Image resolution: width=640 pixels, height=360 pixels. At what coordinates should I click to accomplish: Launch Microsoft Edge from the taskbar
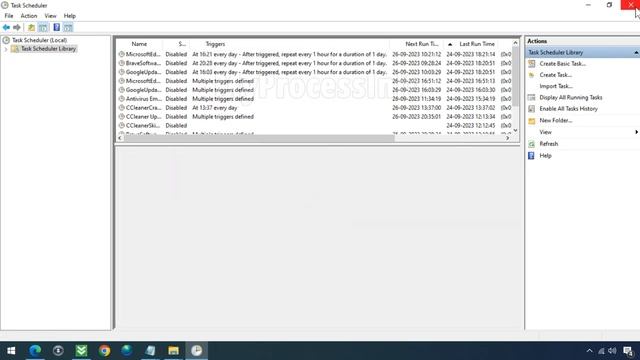point(35,351)
